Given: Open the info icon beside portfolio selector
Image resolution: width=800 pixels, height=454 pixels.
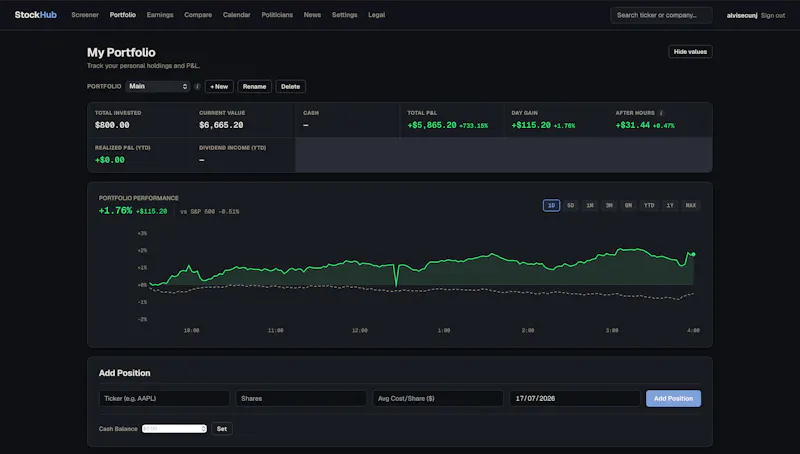Looking at the screenshot, I should pos(197,87).
